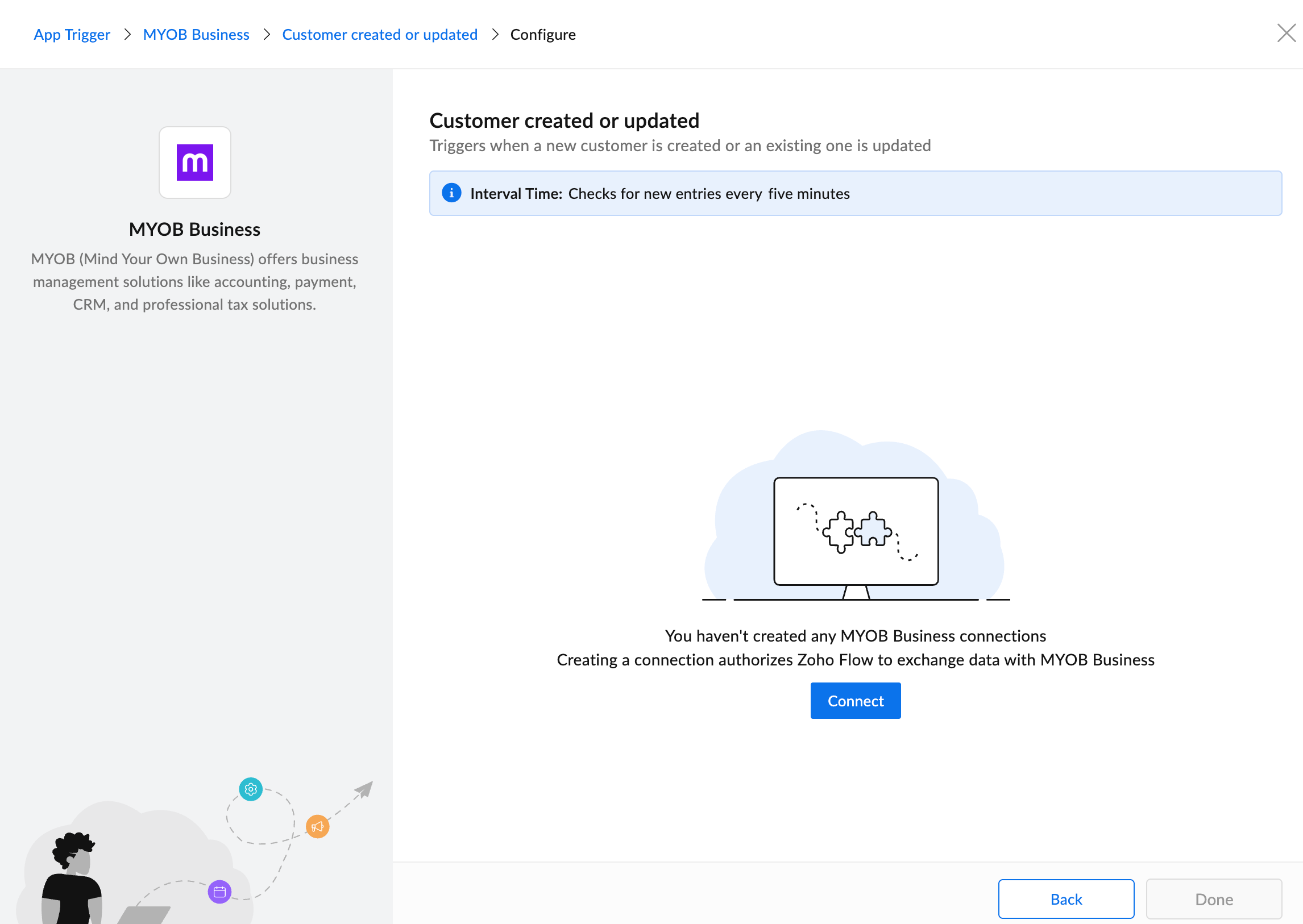
Task: Click the Connect button
Action: coord(856,701)
